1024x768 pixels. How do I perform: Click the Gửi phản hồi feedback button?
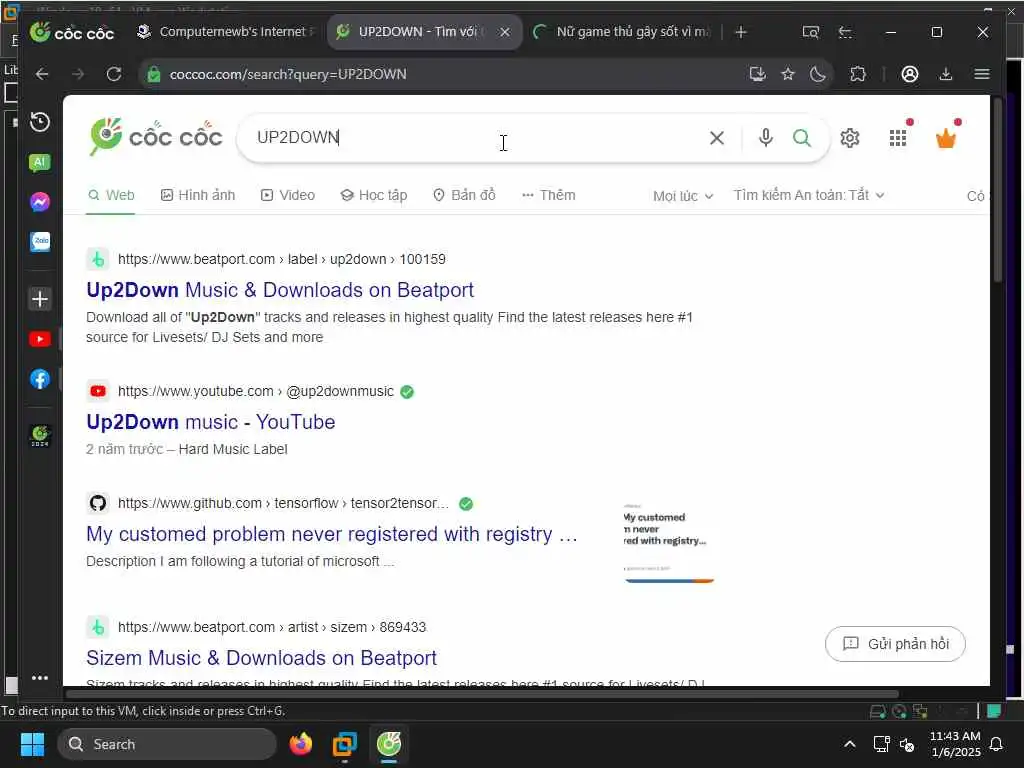pos(895,644)
